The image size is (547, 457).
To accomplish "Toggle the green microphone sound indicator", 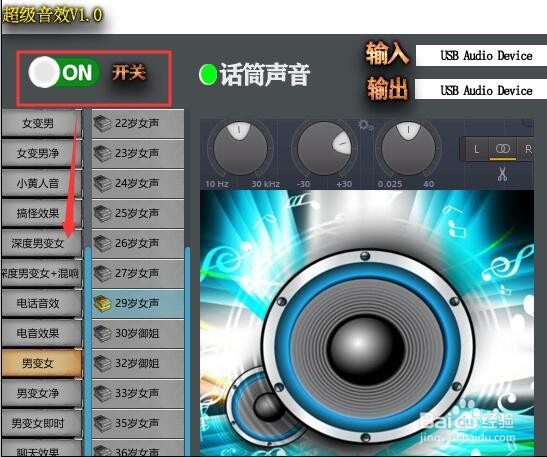I will pyautogui.click(x=208, y=74).
